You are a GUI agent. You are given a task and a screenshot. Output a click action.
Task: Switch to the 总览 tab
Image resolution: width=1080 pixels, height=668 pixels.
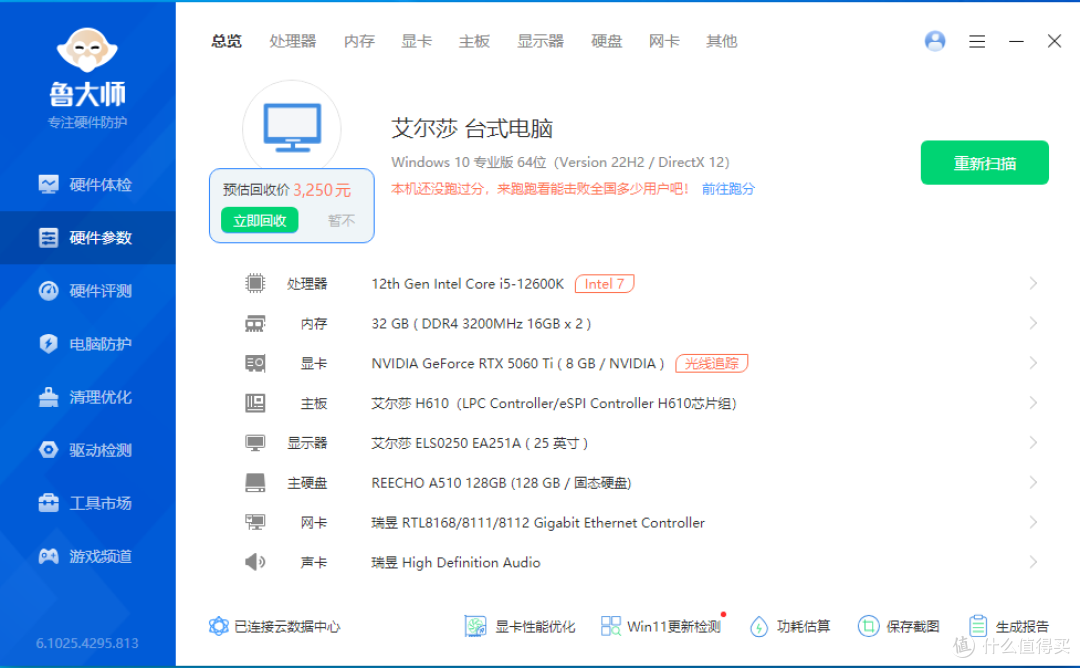(226, 41)
